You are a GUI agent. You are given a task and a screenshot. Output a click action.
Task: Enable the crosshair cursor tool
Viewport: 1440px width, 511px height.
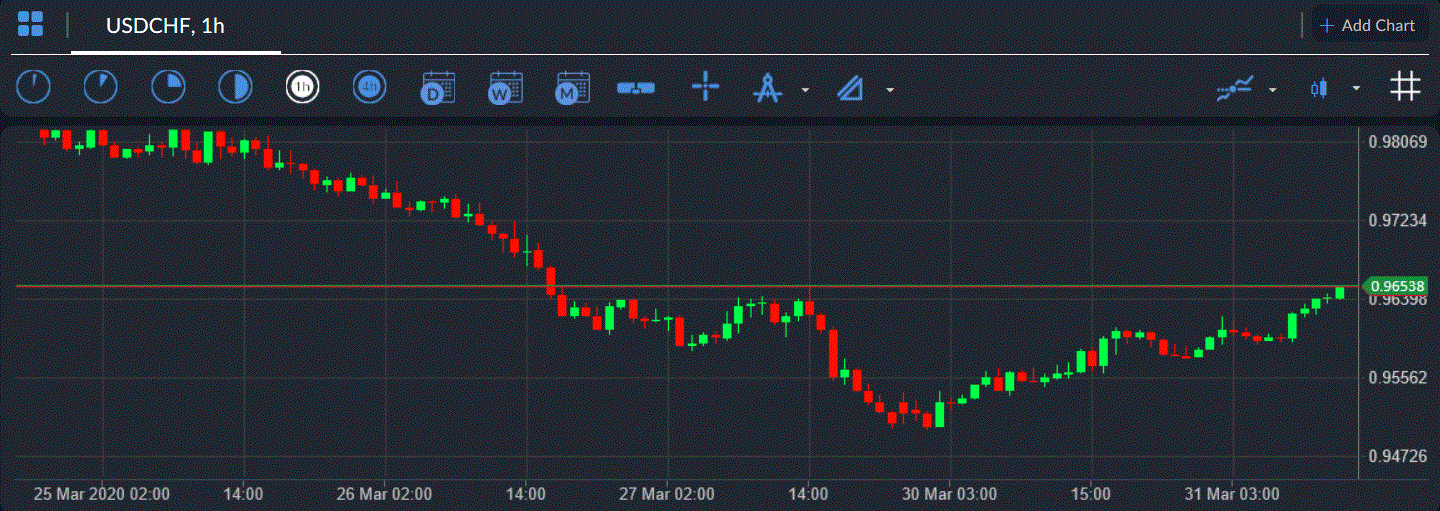pos(706,87)
